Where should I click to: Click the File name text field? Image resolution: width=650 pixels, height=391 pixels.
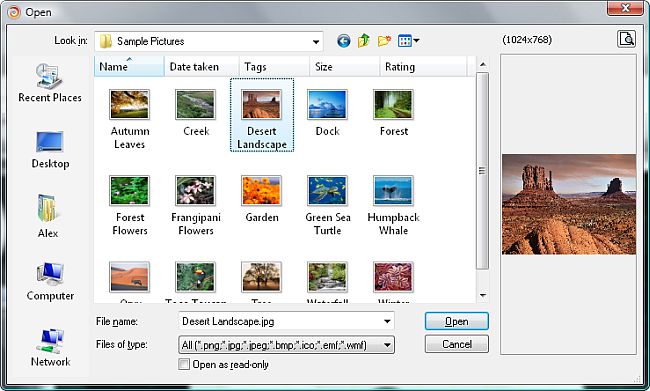(280, 321)
